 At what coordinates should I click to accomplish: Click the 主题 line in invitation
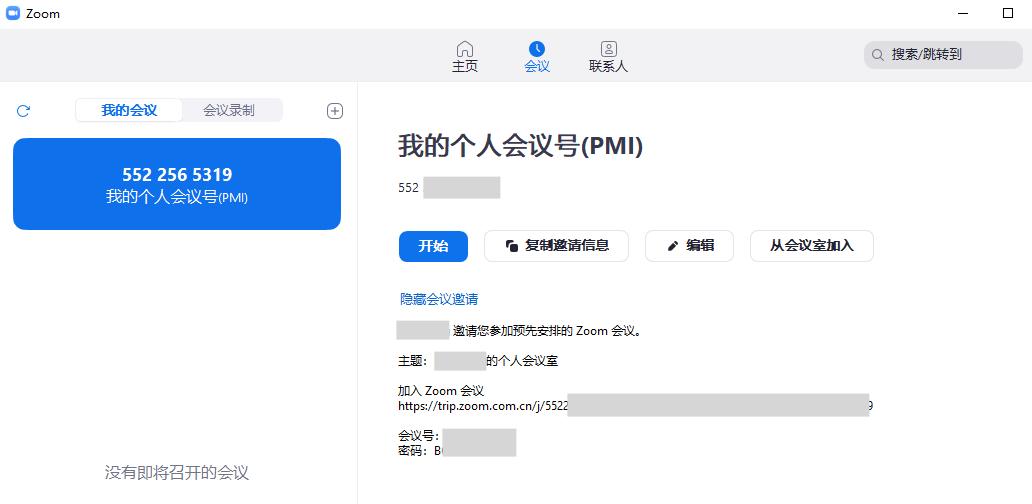coord(478,361)
